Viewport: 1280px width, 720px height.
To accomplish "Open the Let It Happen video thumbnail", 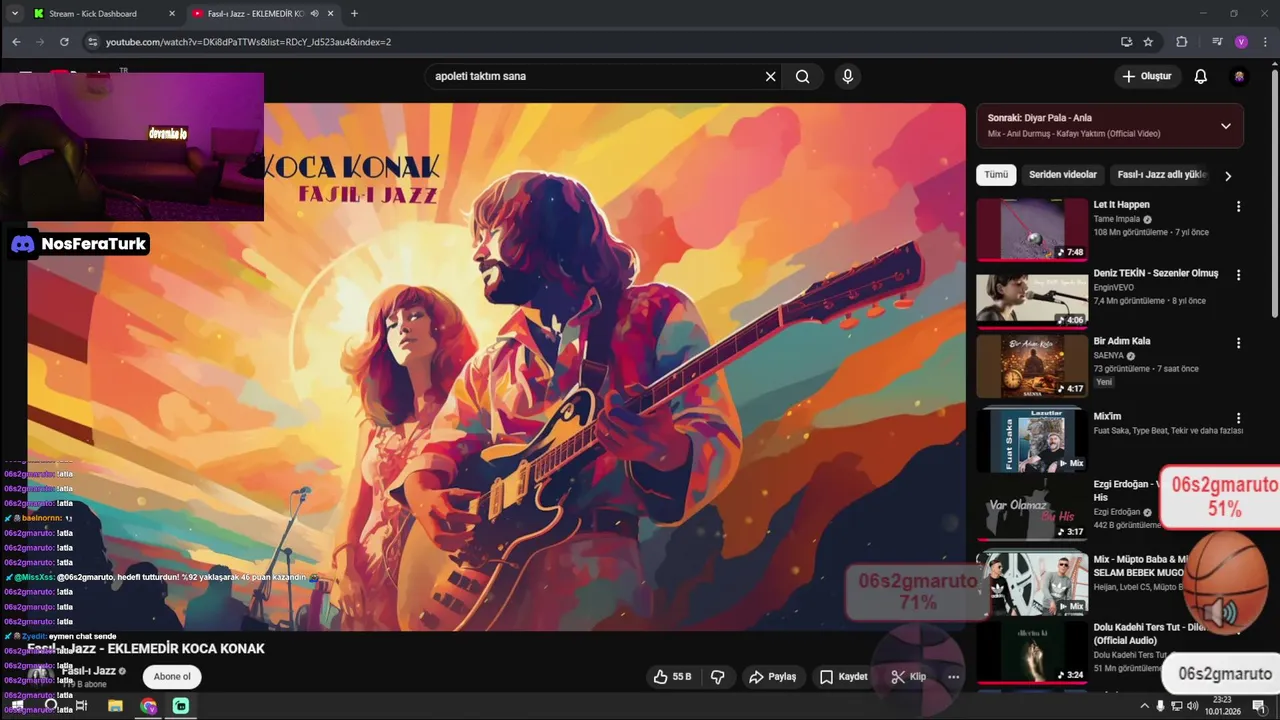I will coord(1032,229).
